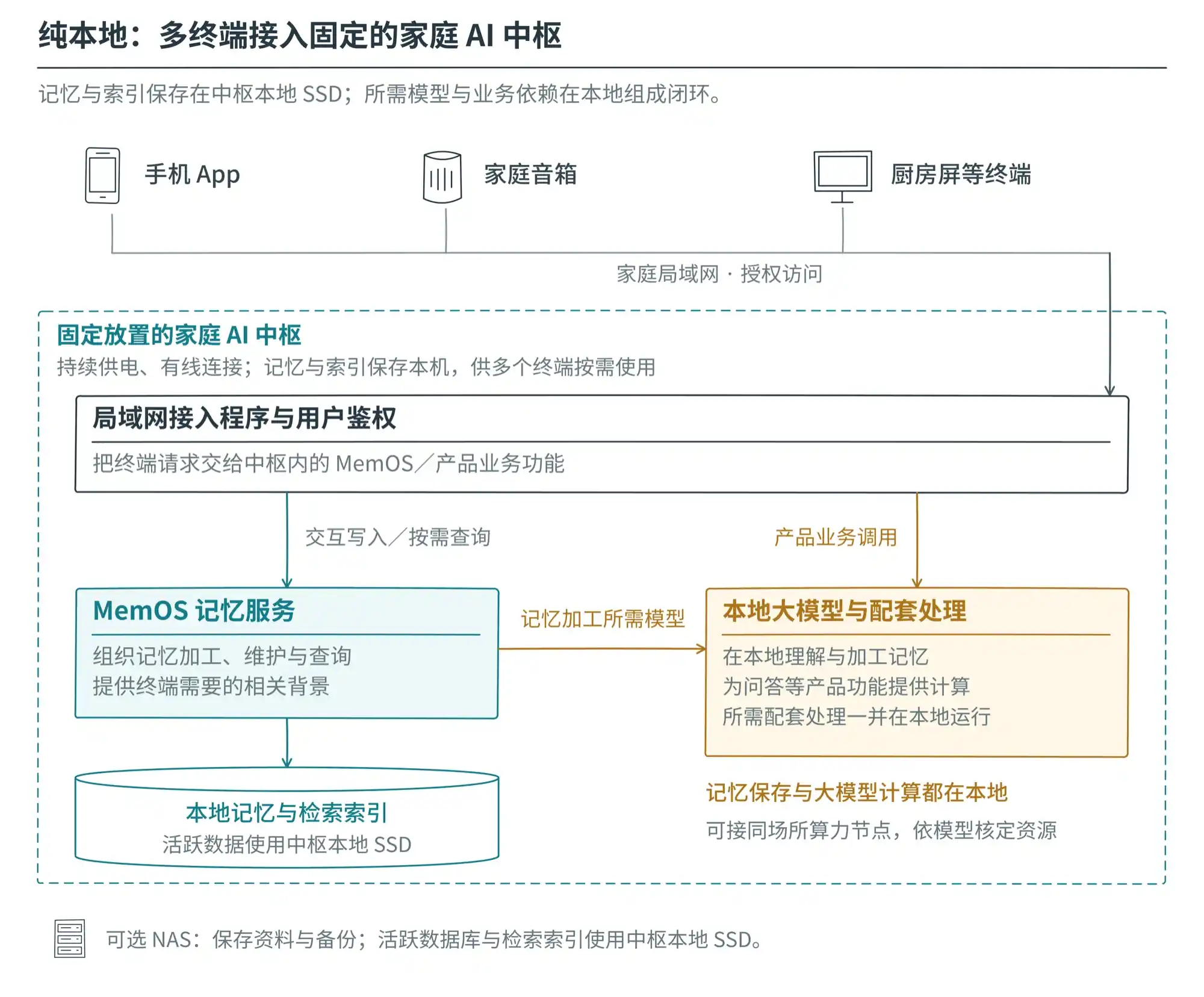Click the teal heading 固定放置的家庭 AI 中枢

click(x=179, y=335)
